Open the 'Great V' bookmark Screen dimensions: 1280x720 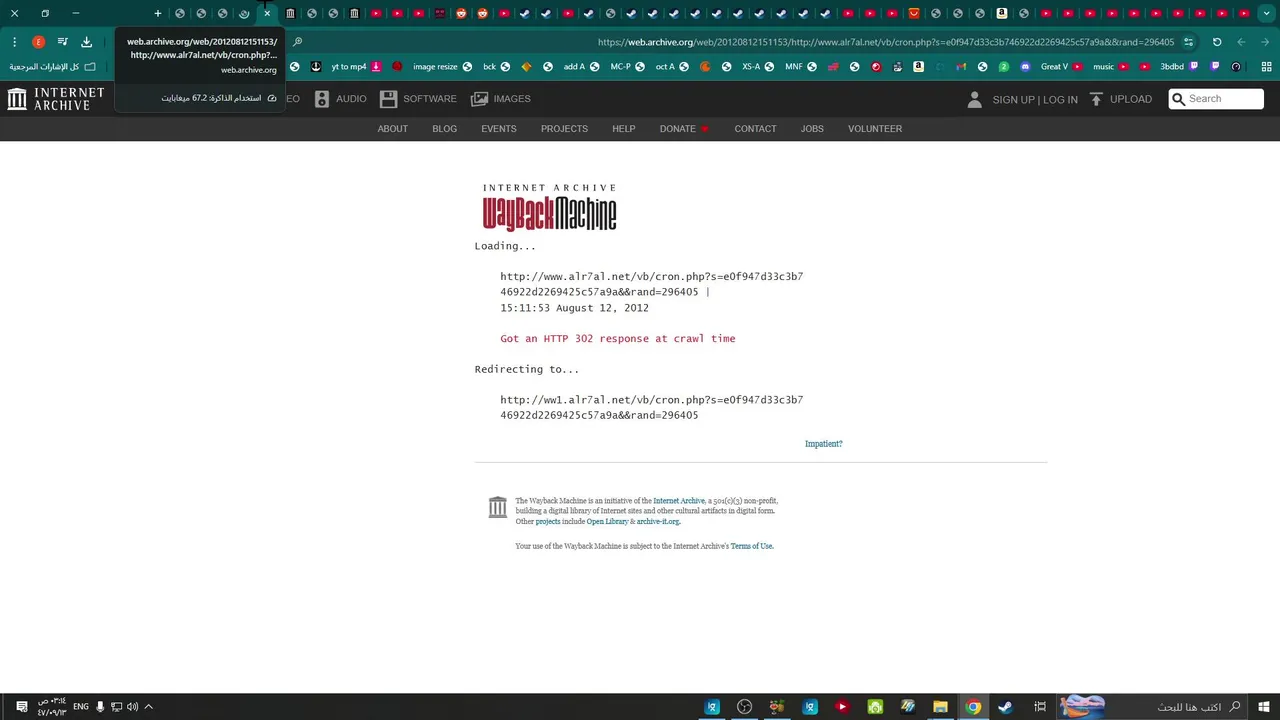(1062, 67)
